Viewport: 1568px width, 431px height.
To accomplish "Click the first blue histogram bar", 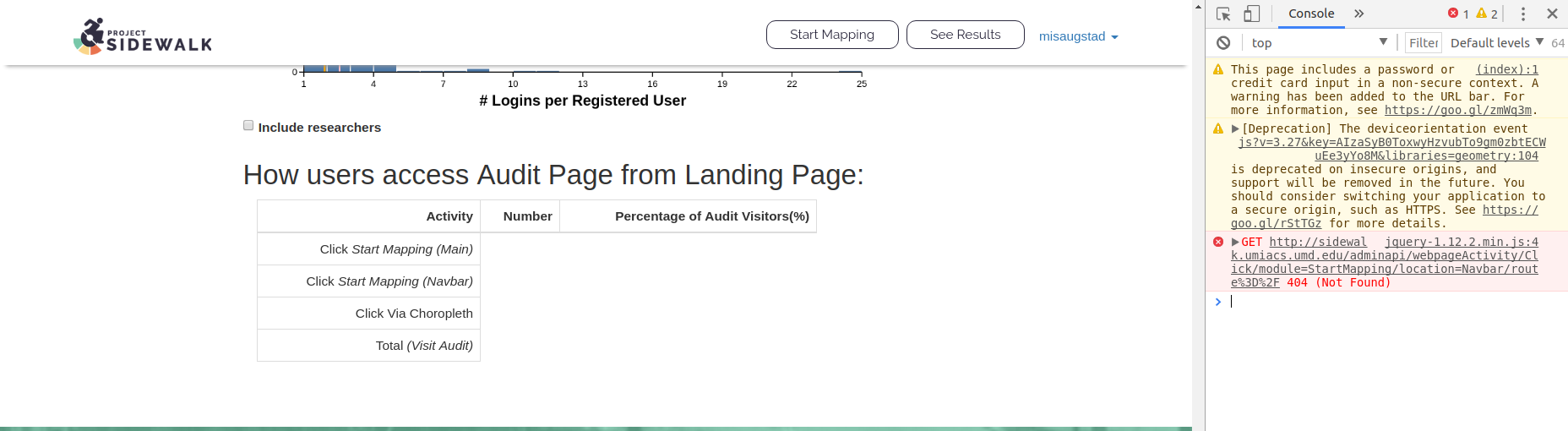I will 314,68.
